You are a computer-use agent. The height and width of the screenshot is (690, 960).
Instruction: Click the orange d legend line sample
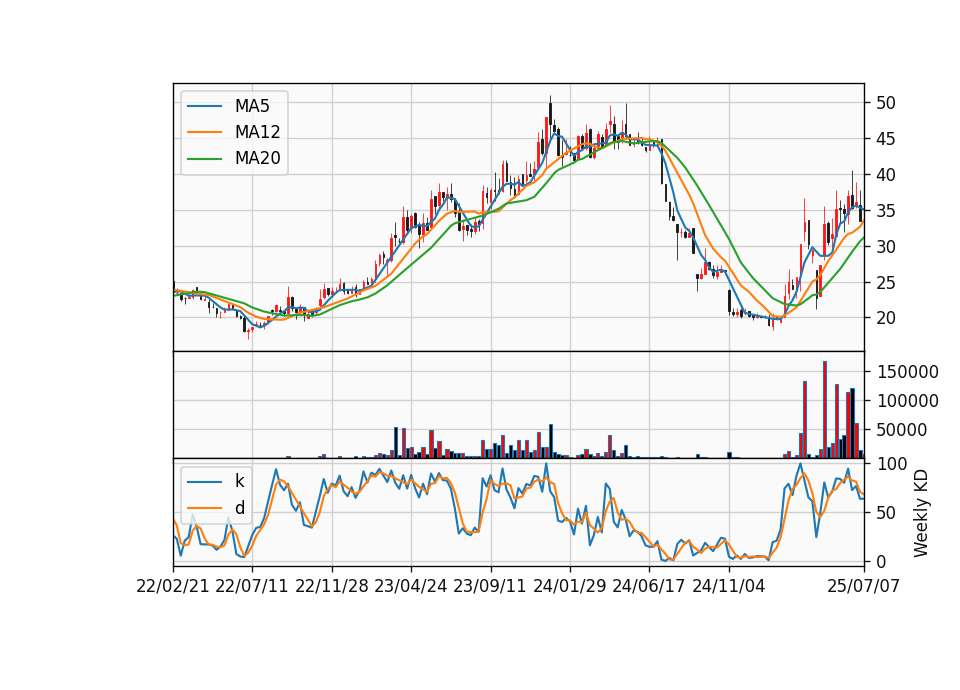pos(204,508)
